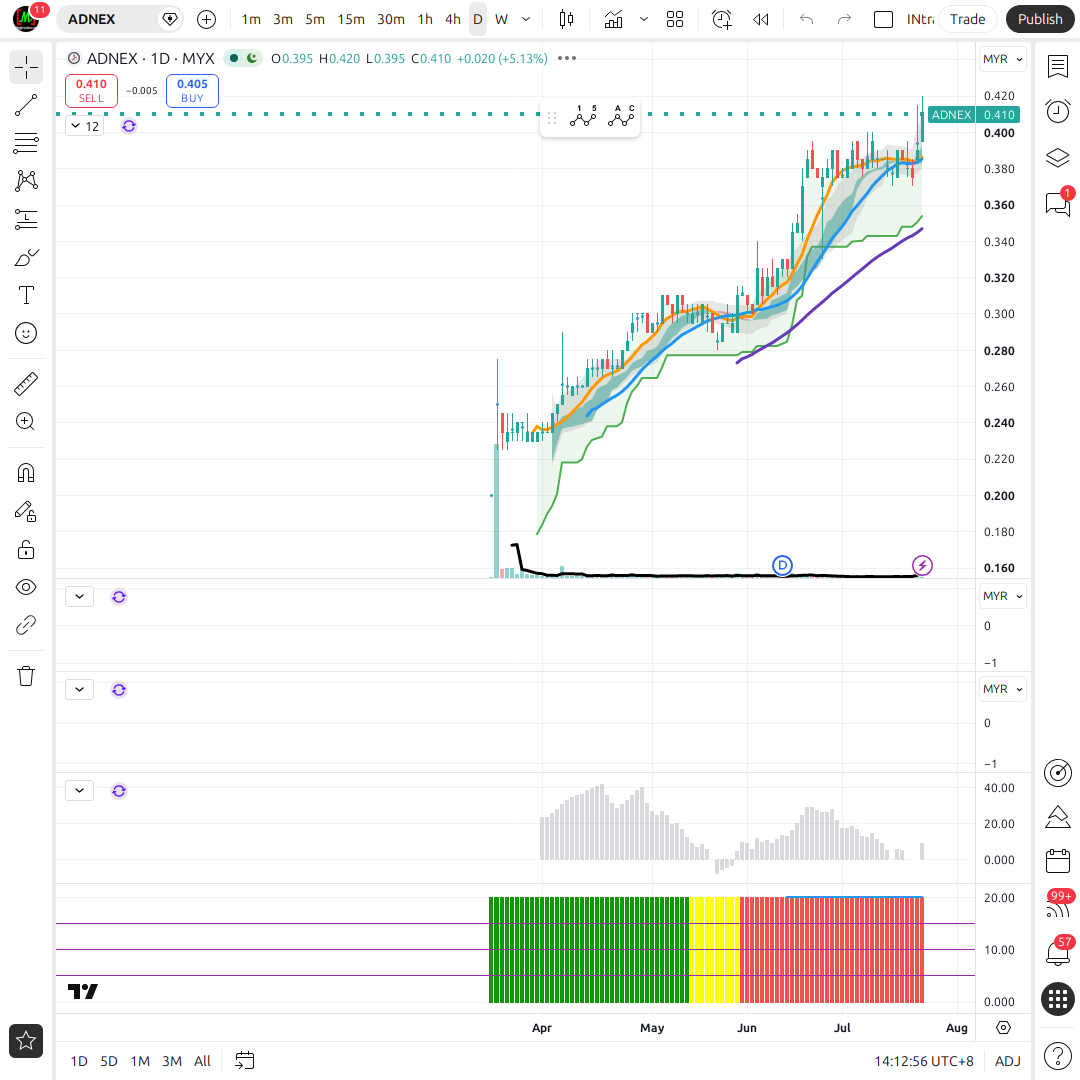Open notifications bell with 57 badge
The height and width of the screenshot is (1080, 1080).
1057,953
